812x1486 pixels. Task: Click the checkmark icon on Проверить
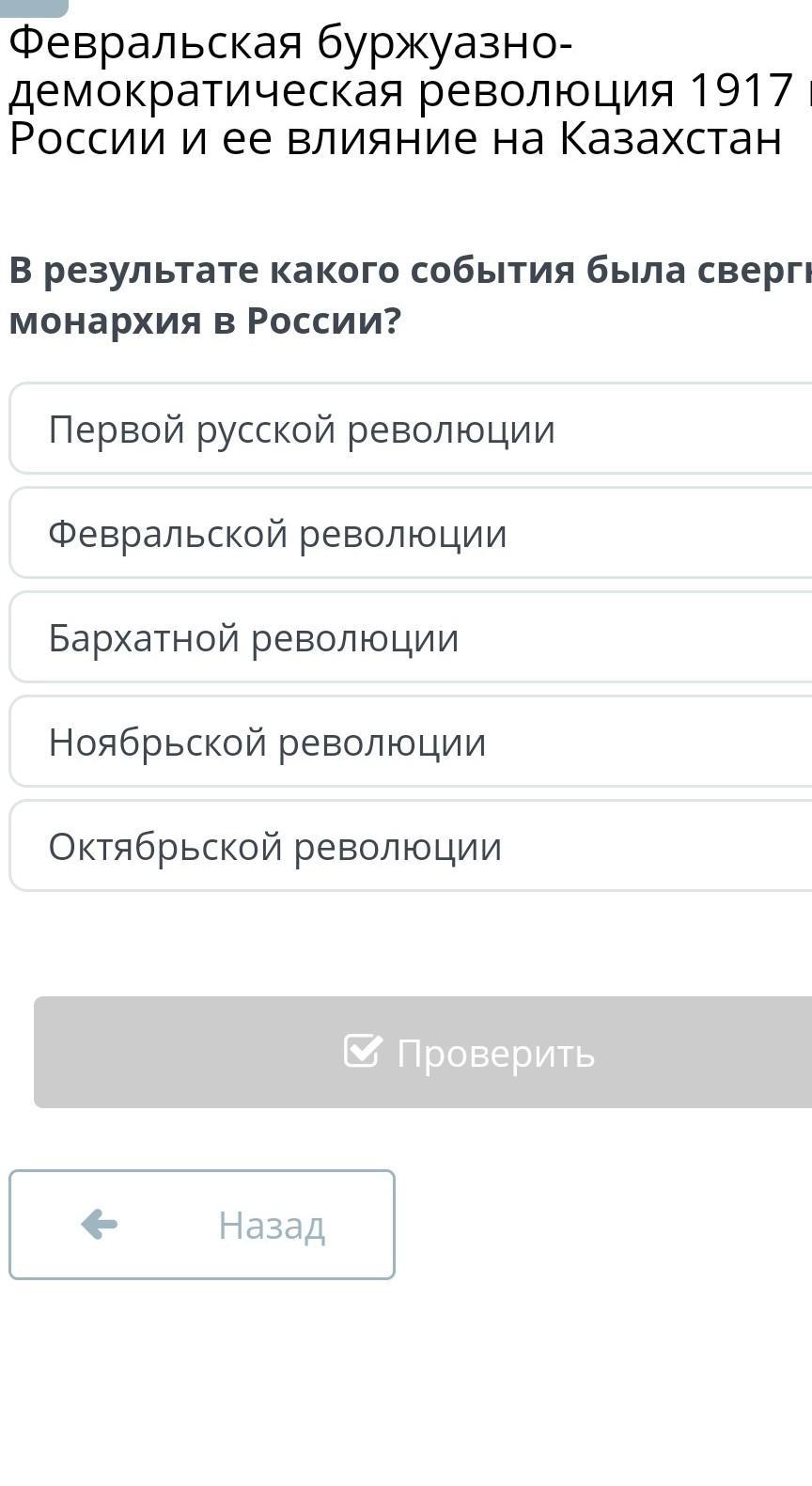(x=362, y=1051)
